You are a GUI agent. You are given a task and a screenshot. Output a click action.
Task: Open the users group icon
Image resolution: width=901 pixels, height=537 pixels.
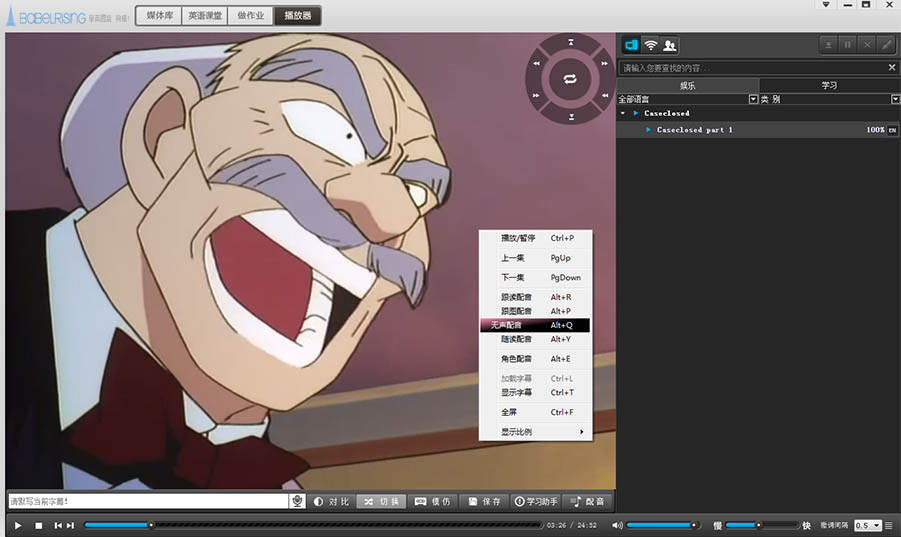pos(669,45)
